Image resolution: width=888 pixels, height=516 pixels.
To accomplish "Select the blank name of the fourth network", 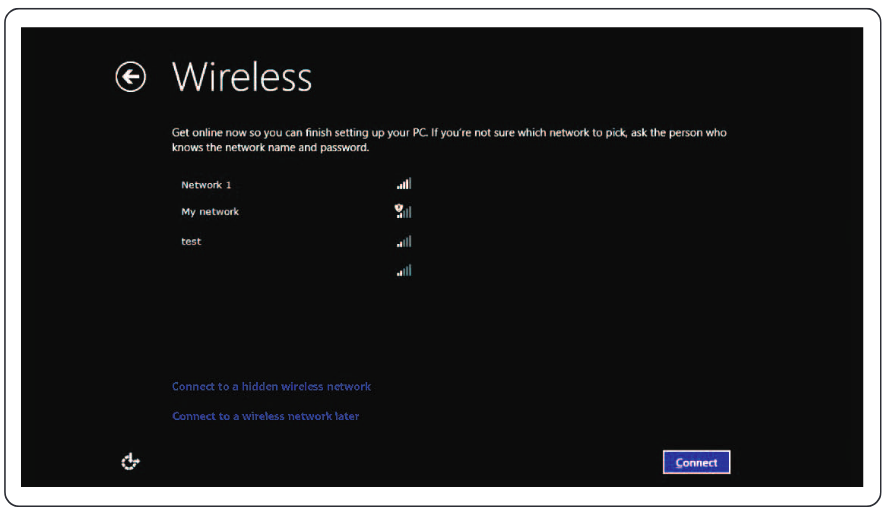I will tap(200, 270).
